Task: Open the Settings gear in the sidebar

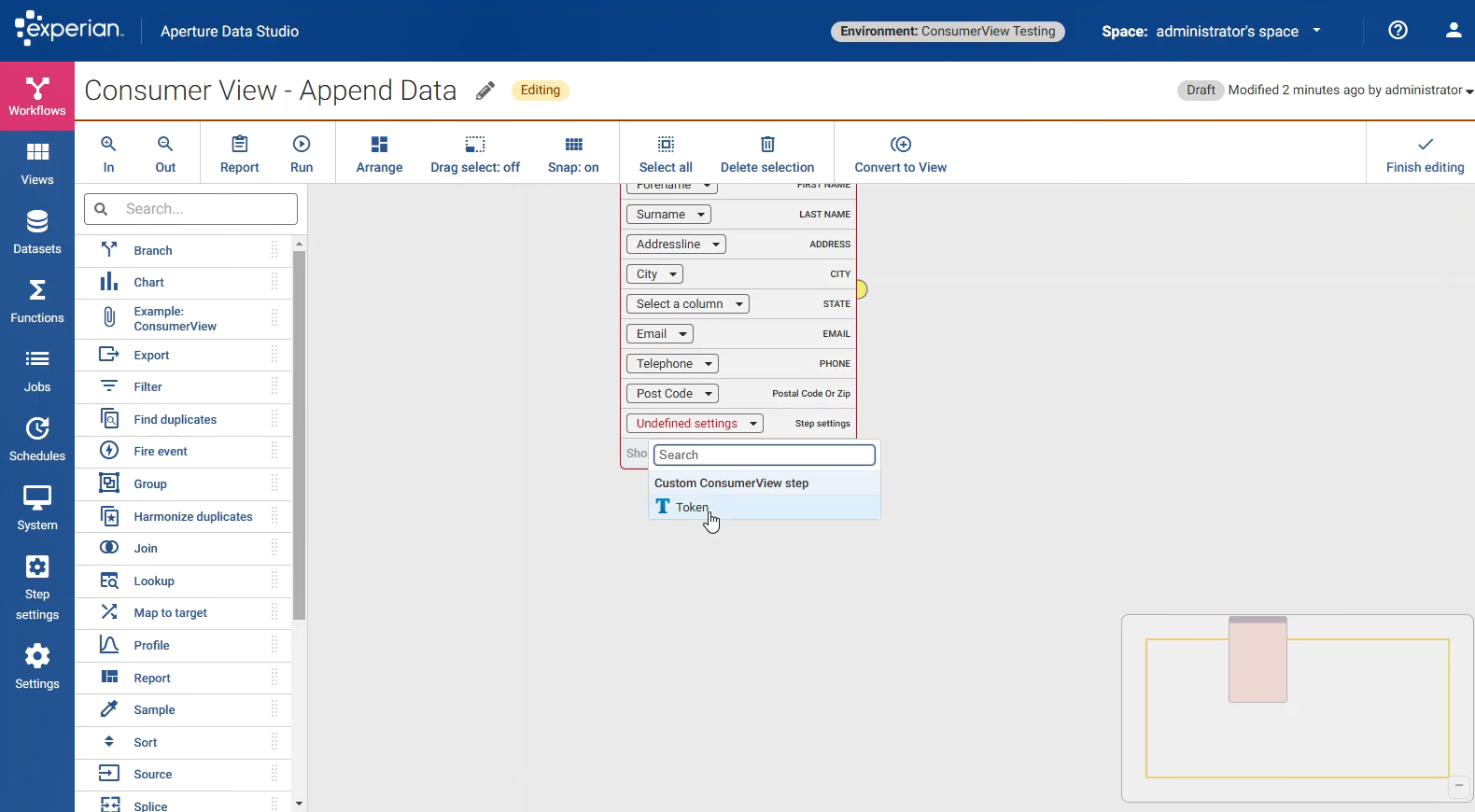Action: (37, 667)
